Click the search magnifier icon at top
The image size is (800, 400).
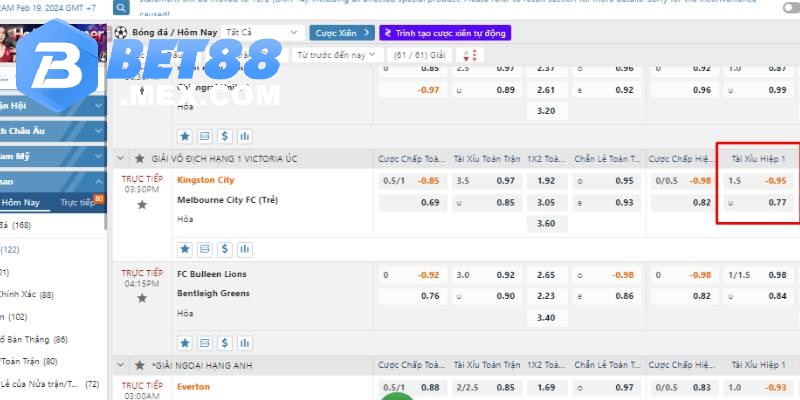[121, 8]
